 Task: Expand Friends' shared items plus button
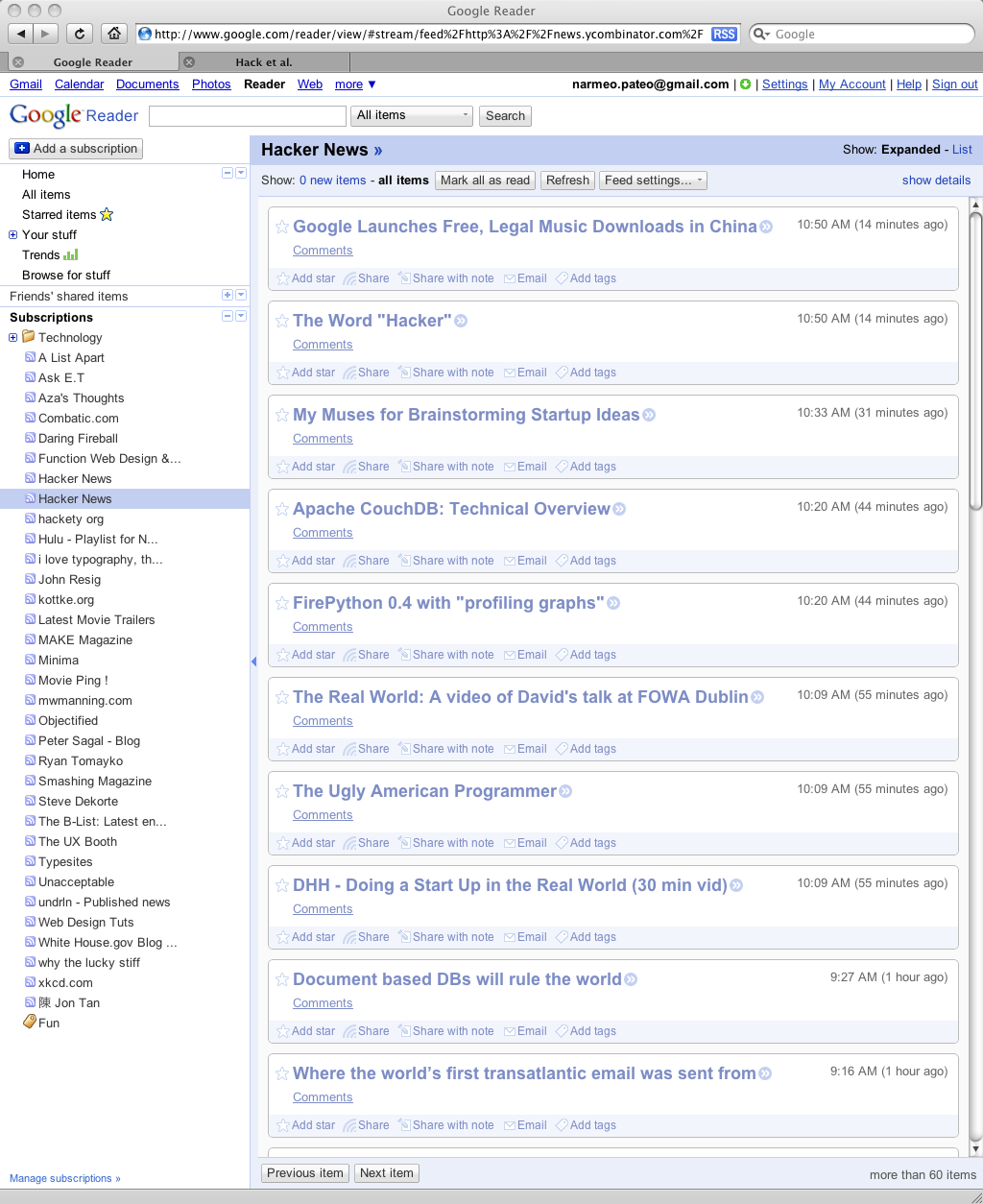click(x=228, y=295)
